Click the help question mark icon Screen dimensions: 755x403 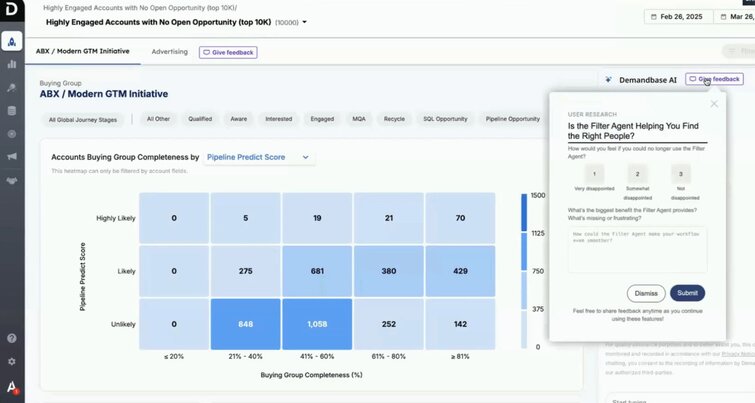tap(12, 339)
